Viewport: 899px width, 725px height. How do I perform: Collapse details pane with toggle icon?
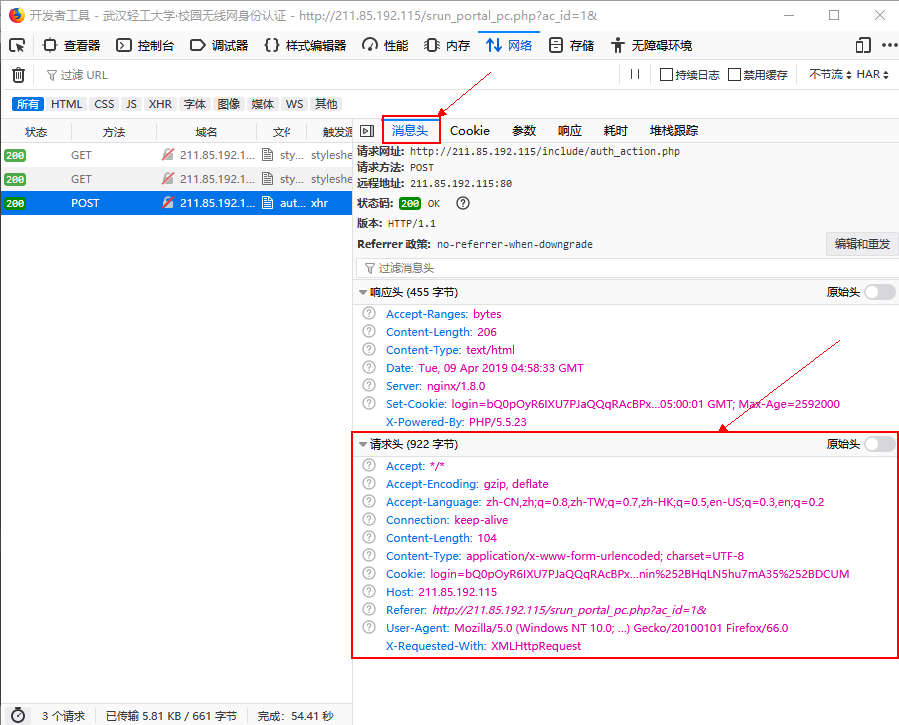click(367, 131)
